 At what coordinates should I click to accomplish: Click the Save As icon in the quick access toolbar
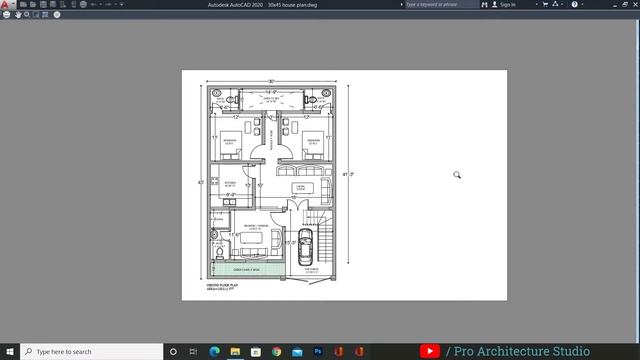(x=53, y=4)
